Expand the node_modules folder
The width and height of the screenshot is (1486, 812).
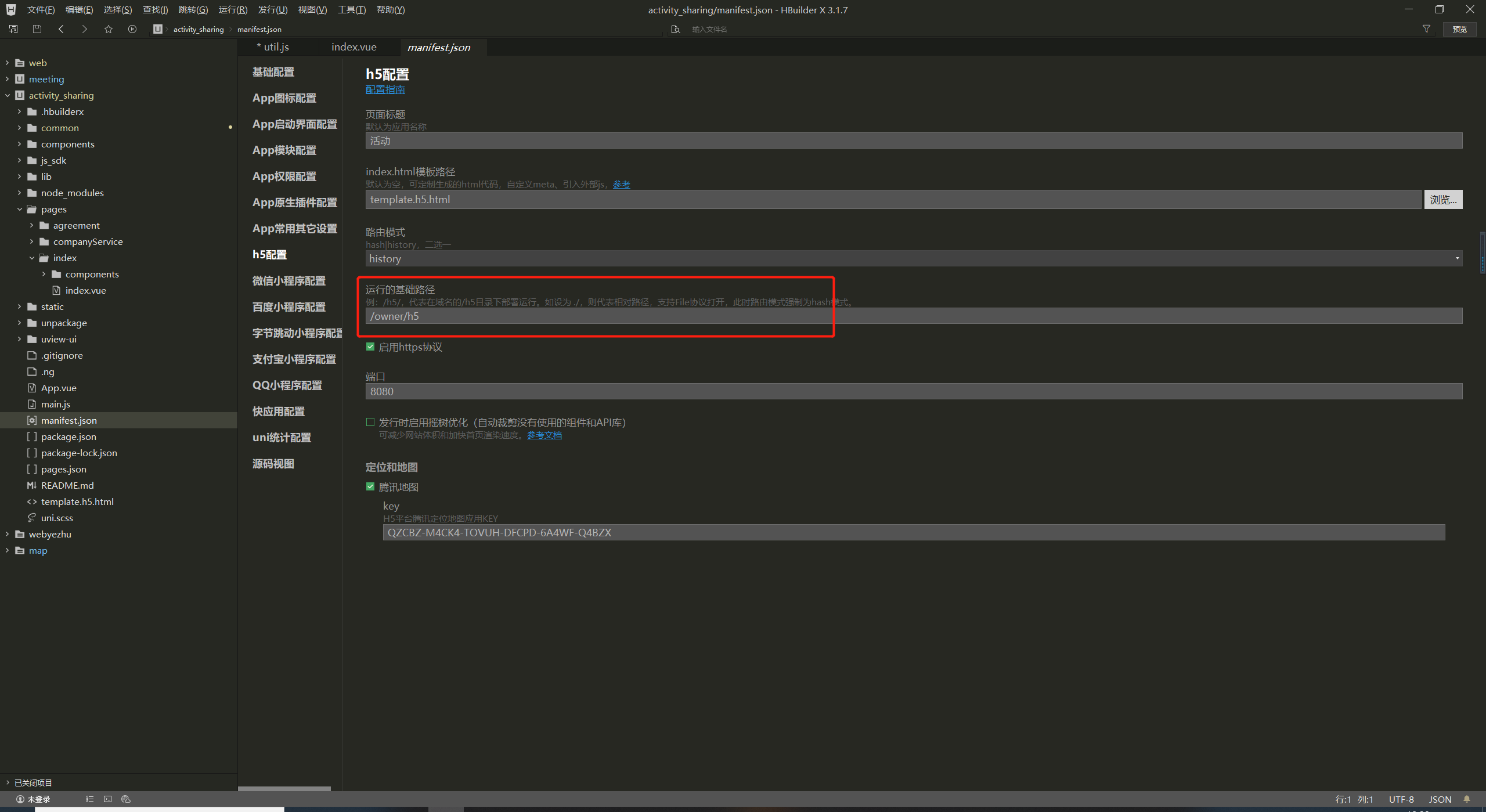click(x=20, y=193)
